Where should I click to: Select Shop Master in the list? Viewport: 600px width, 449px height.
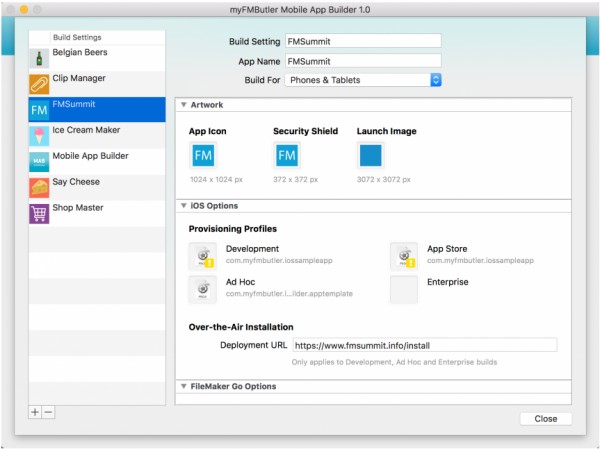tap(78, 208)
